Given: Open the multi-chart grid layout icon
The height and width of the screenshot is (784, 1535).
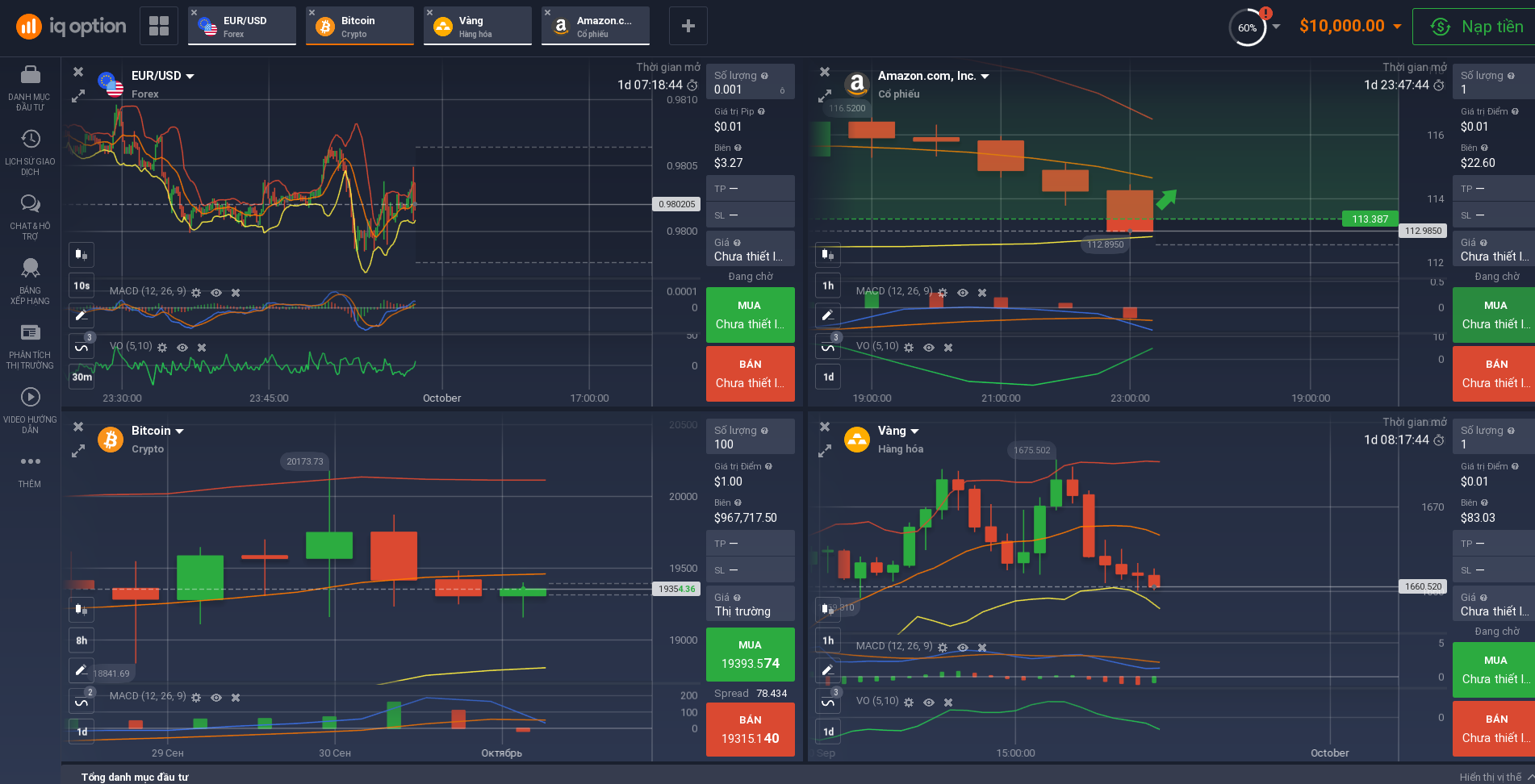Looking at the screenshot, I should [159, 26].
